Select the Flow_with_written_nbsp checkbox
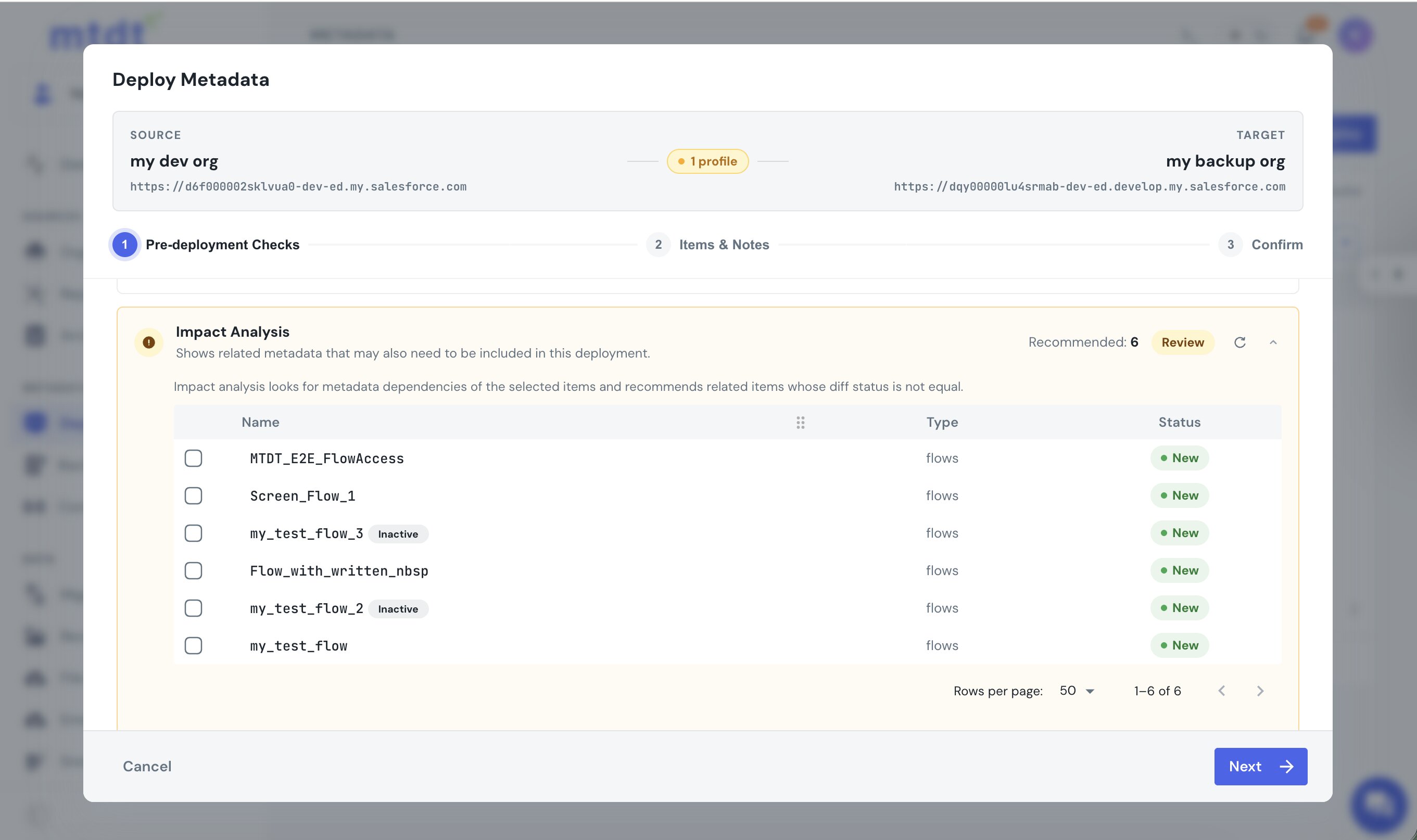Viewport: 1417px width, 840px height. coord(193,570)
